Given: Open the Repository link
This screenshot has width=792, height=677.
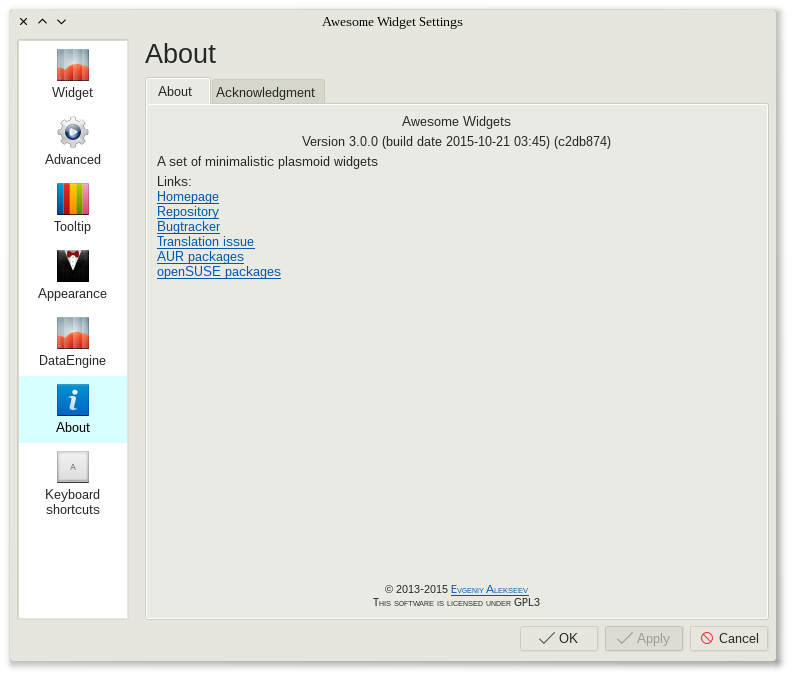Looking at the screenshot, I should [188, 212].
